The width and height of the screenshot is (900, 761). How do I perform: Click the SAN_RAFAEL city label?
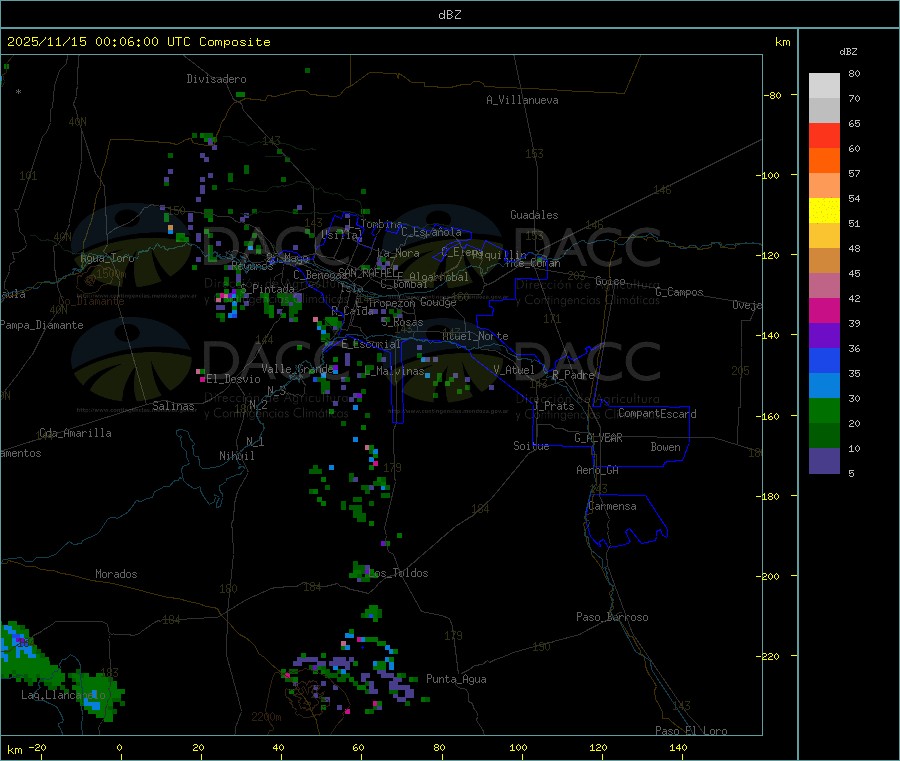368,272
